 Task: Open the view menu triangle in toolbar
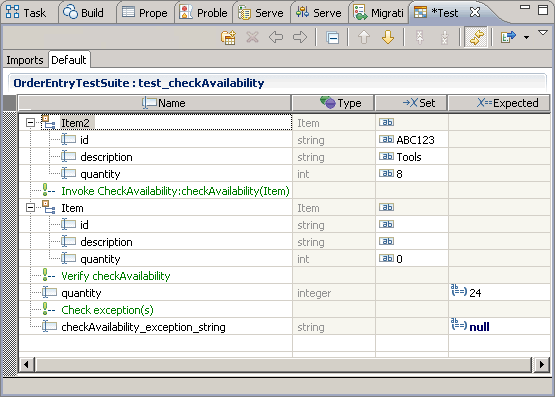(543, 33)
